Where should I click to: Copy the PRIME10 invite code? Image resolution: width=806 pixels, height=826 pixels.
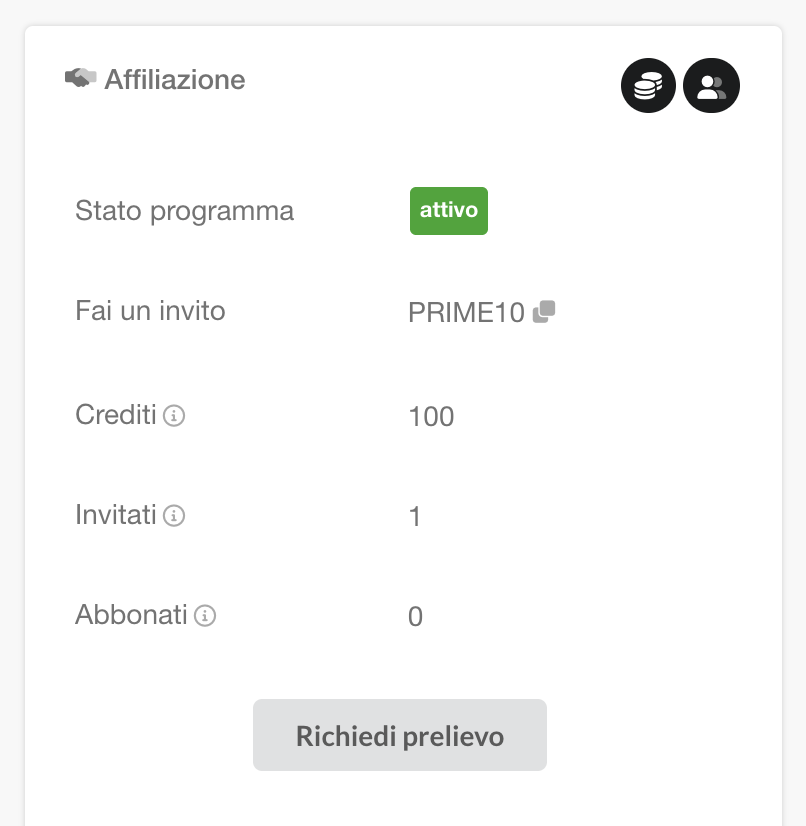(x=544, y=312)
